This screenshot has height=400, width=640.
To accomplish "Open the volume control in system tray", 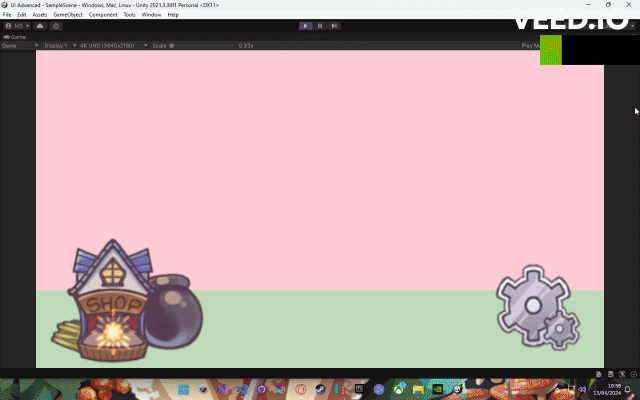I will point(582,389).
